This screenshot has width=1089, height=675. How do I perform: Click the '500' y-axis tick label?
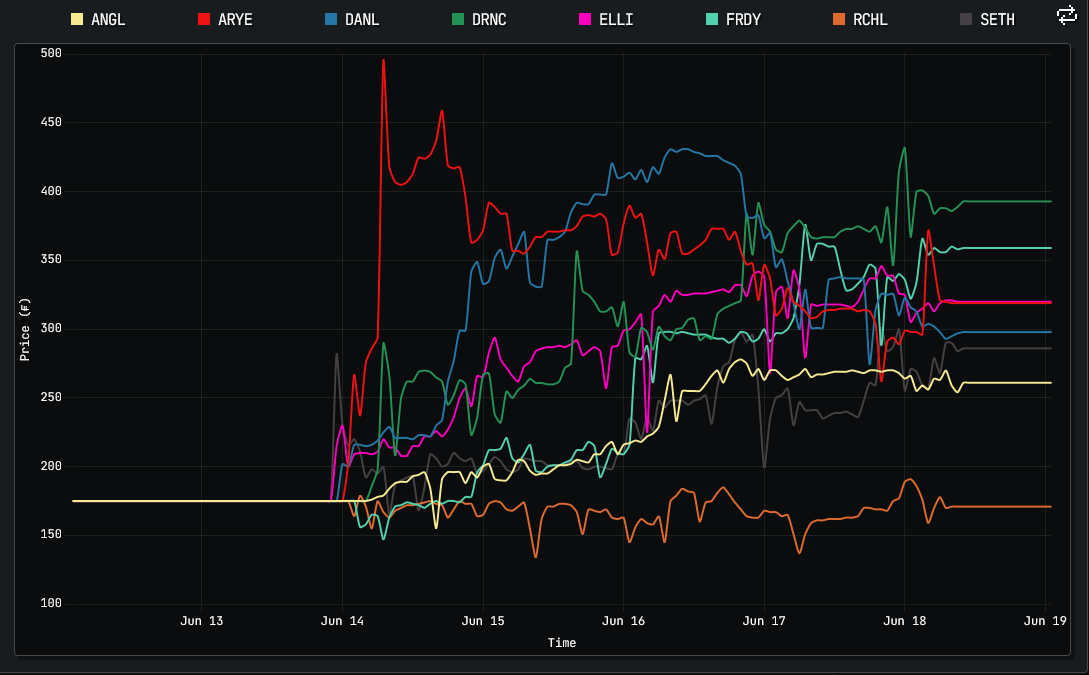[51, 53]
